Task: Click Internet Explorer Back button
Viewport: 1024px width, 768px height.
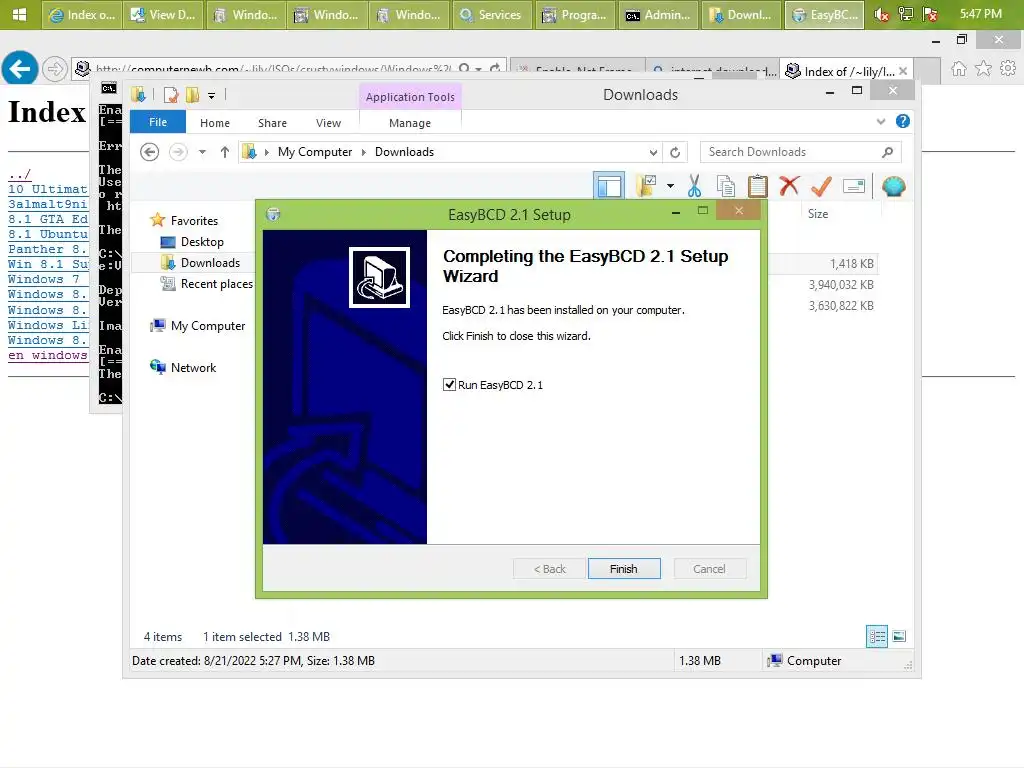Action: coord(20,68)
